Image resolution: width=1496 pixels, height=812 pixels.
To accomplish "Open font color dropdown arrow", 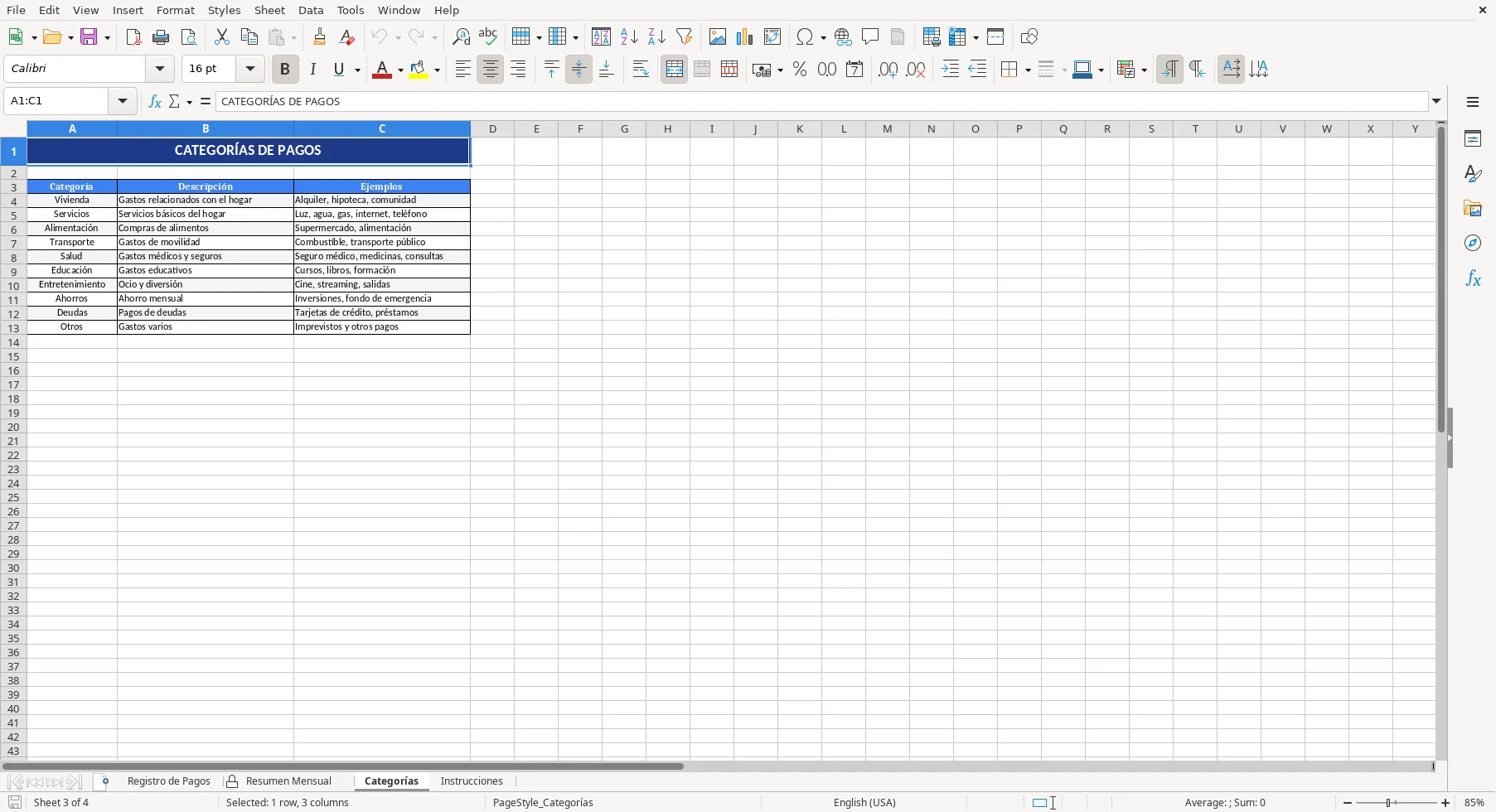I will [x=400, y=70].
